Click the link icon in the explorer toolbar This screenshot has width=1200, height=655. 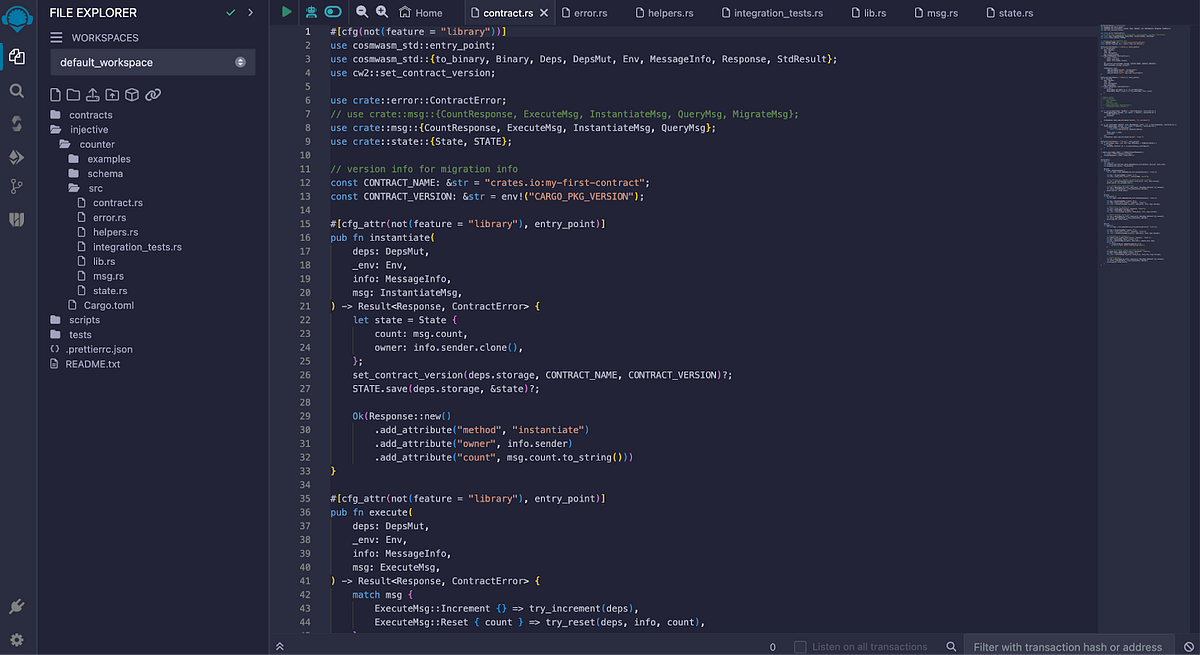coord(152,93)
